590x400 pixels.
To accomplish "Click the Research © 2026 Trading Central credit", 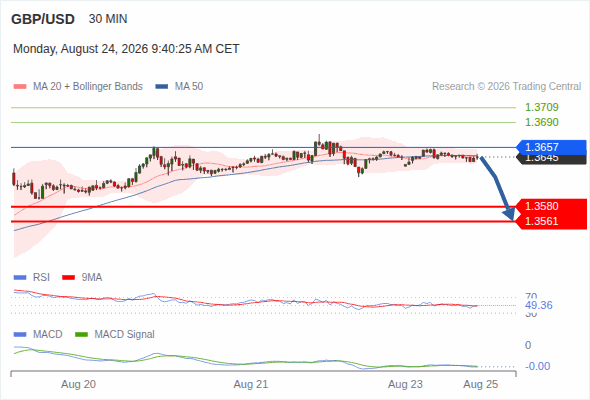I will tap(506, 87).
